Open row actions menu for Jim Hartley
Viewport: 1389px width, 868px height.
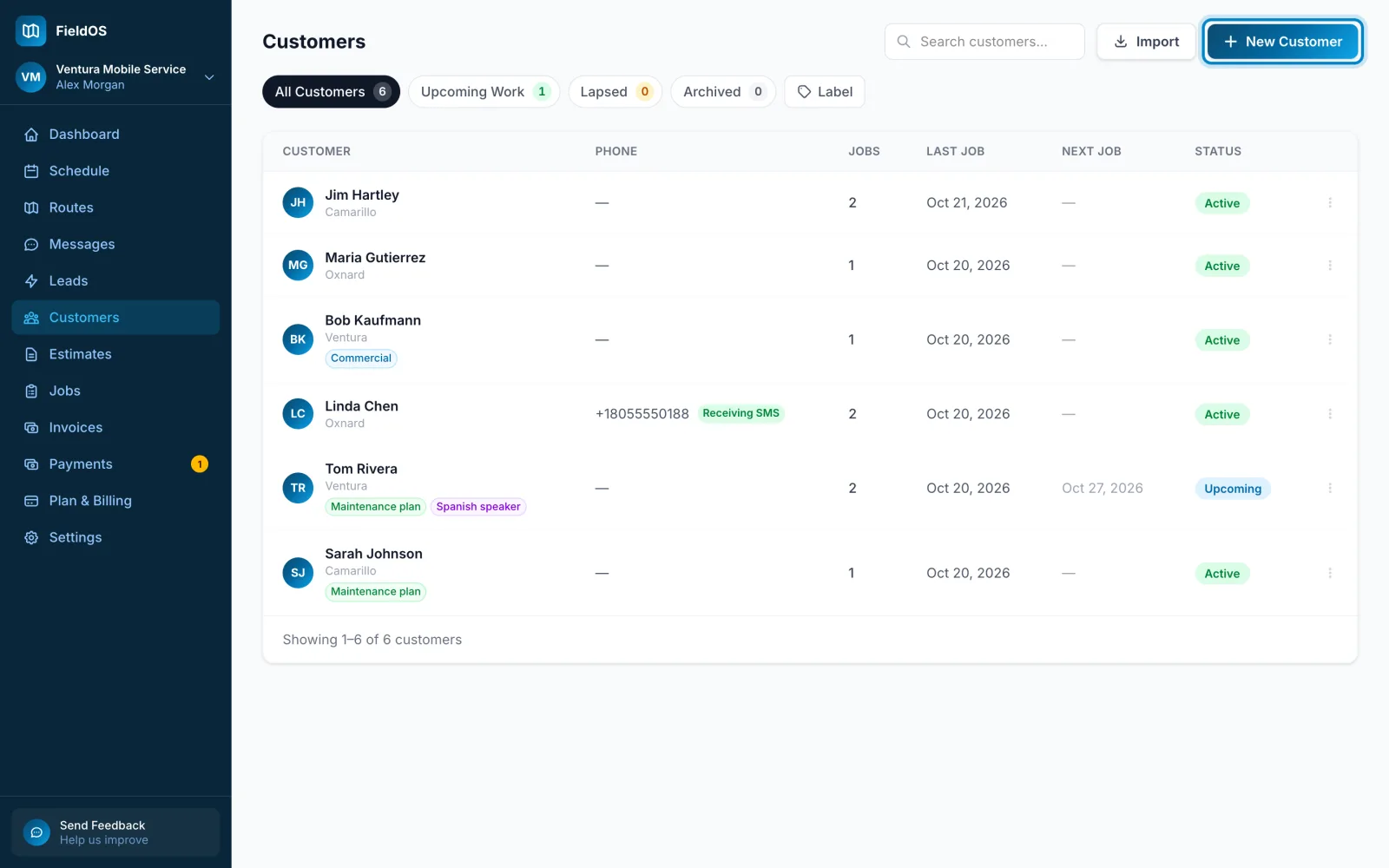(x=1330, y=203)
